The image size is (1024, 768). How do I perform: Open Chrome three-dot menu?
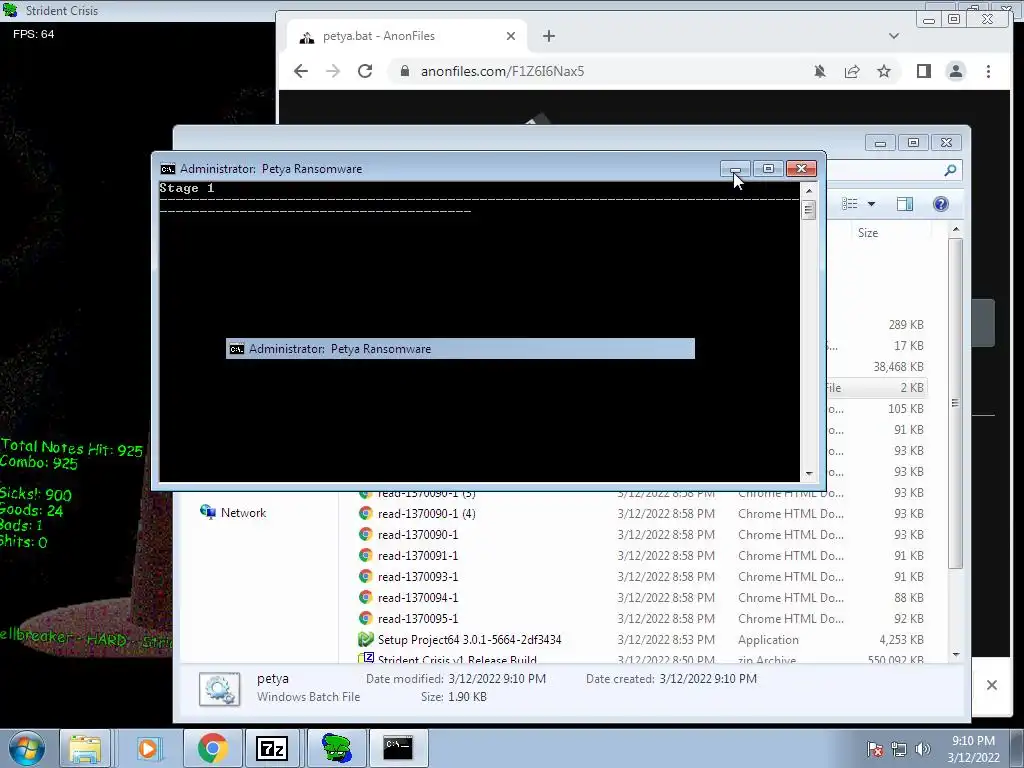988,71
